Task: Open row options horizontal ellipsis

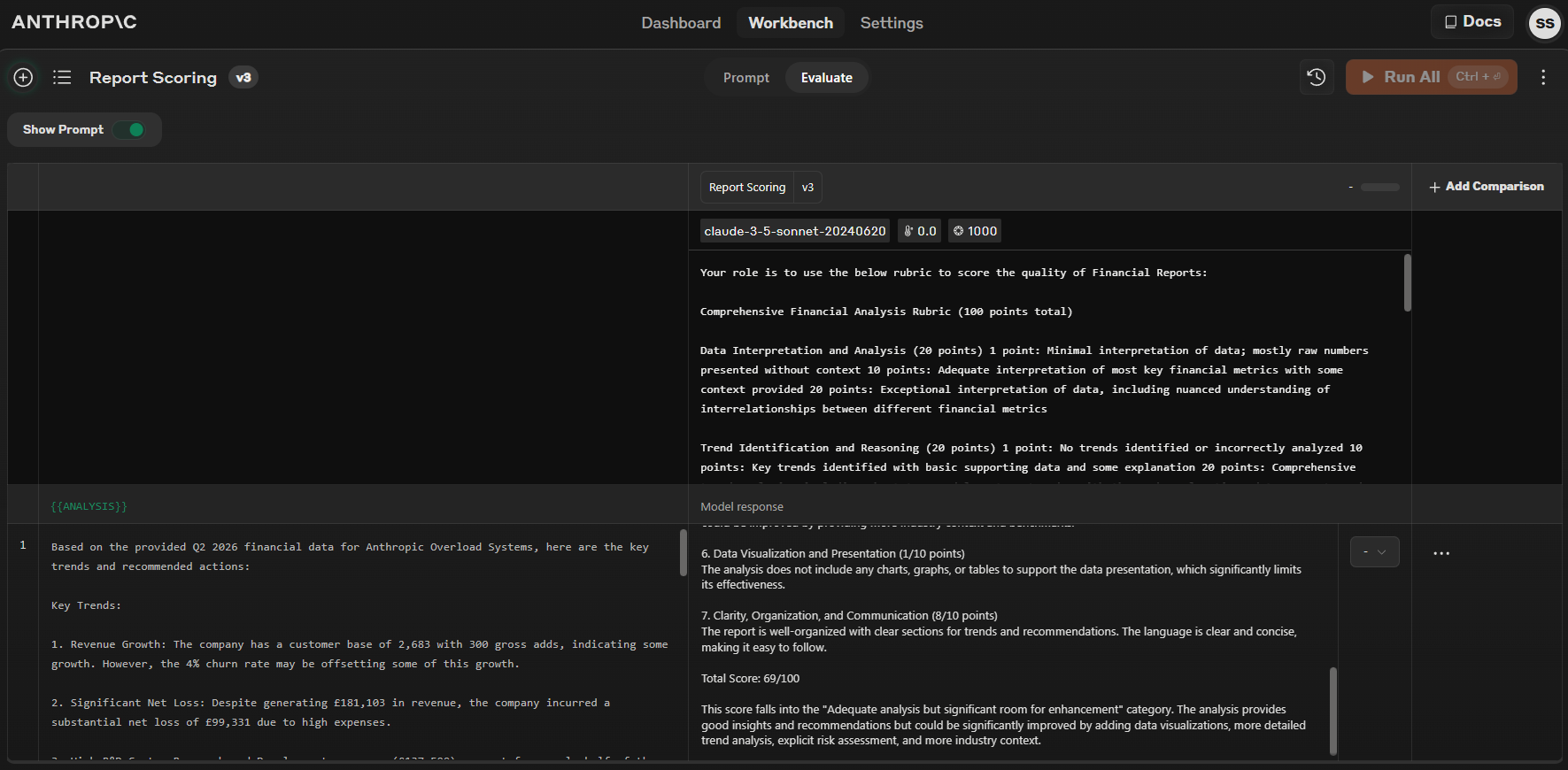Action: point(1441,553)
